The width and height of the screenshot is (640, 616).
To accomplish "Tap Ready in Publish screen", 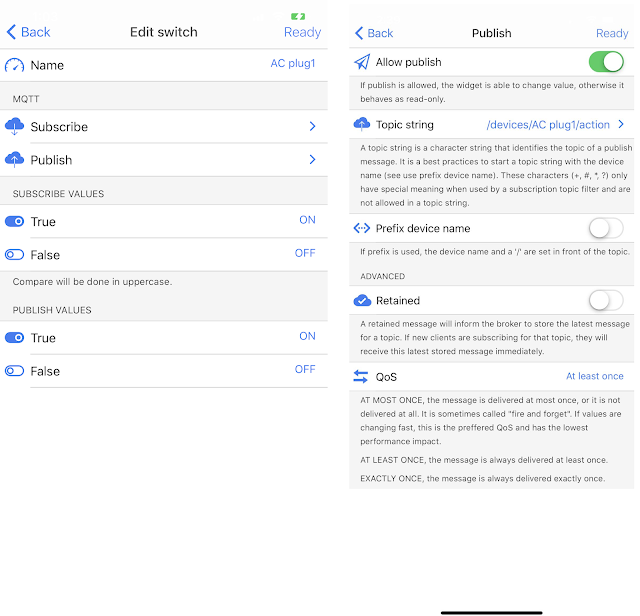I will tap(612, 33).
